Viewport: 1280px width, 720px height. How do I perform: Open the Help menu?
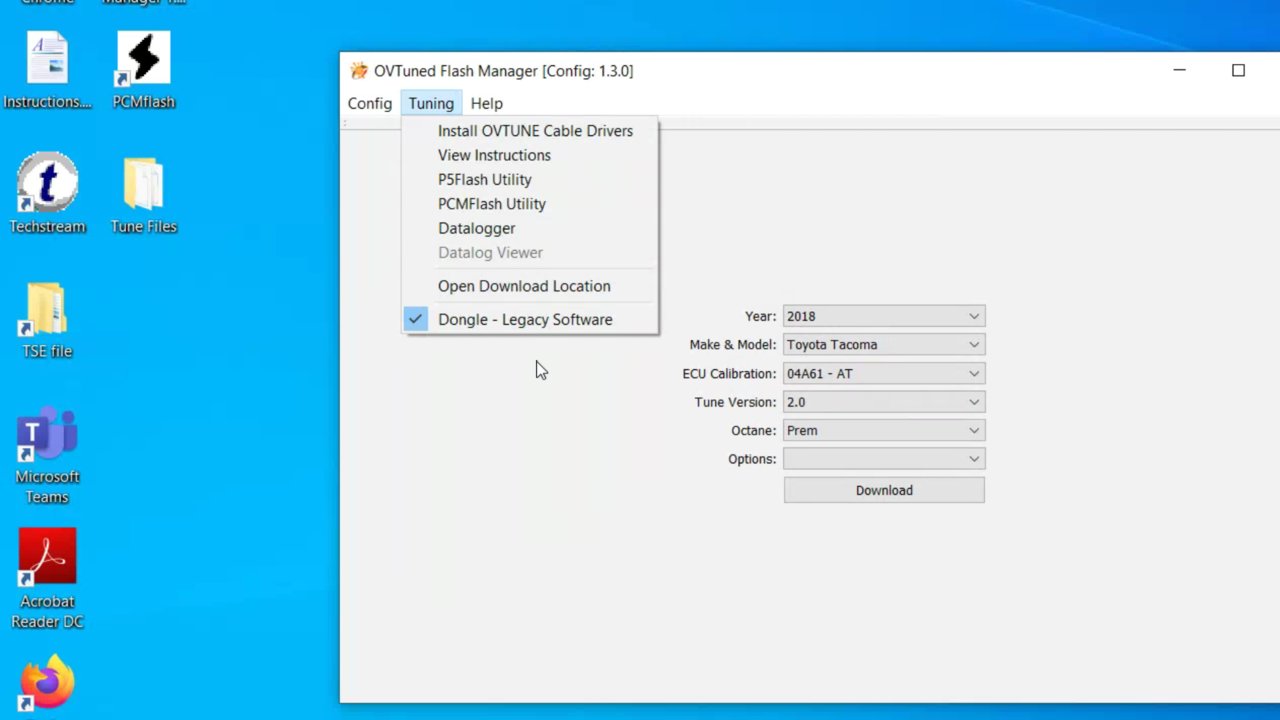click(x=486, y=103)
